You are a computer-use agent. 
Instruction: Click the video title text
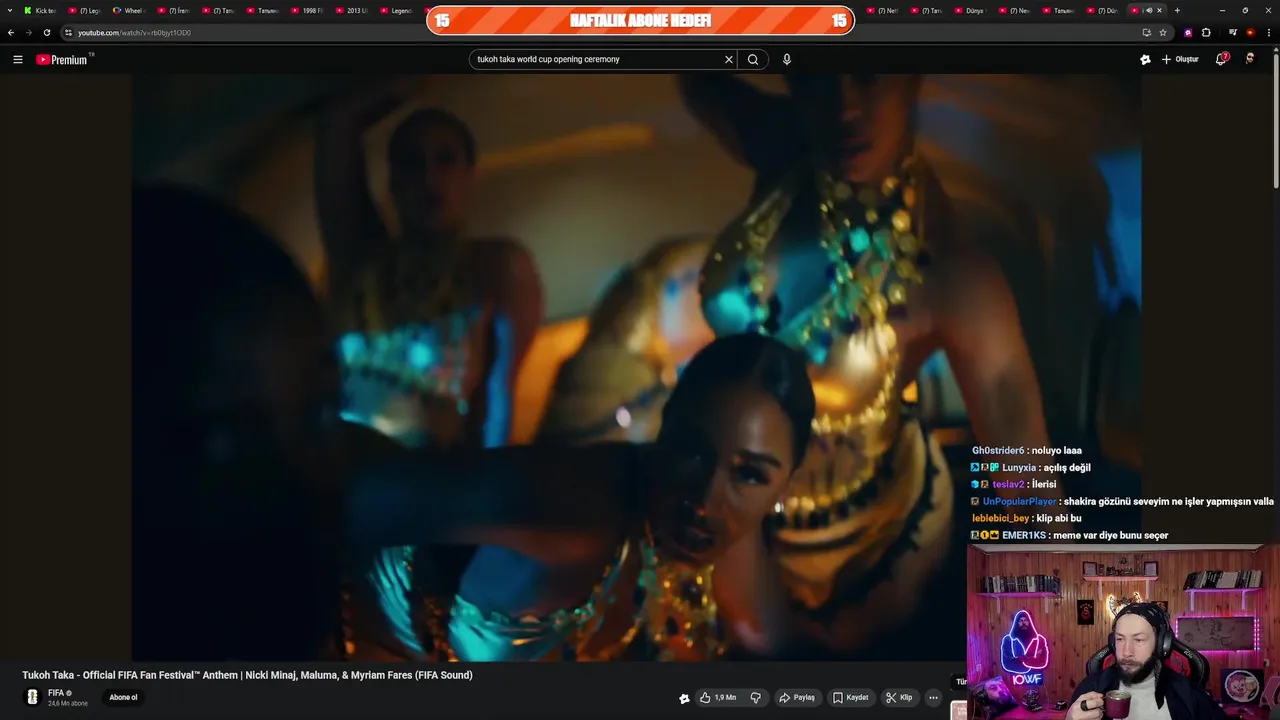pyautogui.click(x=247, y=675)
